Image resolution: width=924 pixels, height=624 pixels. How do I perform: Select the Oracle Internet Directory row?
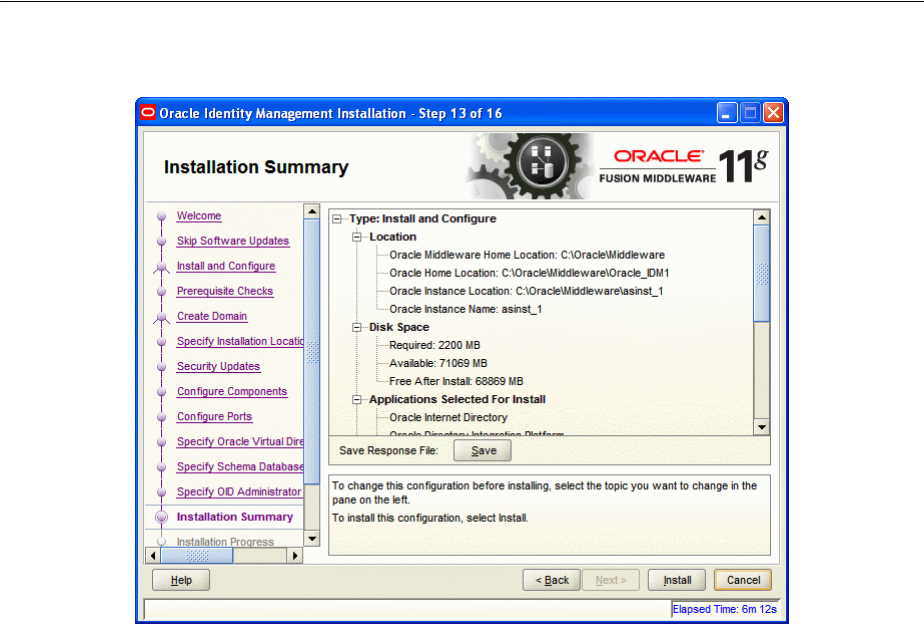[x=448, y=418]
